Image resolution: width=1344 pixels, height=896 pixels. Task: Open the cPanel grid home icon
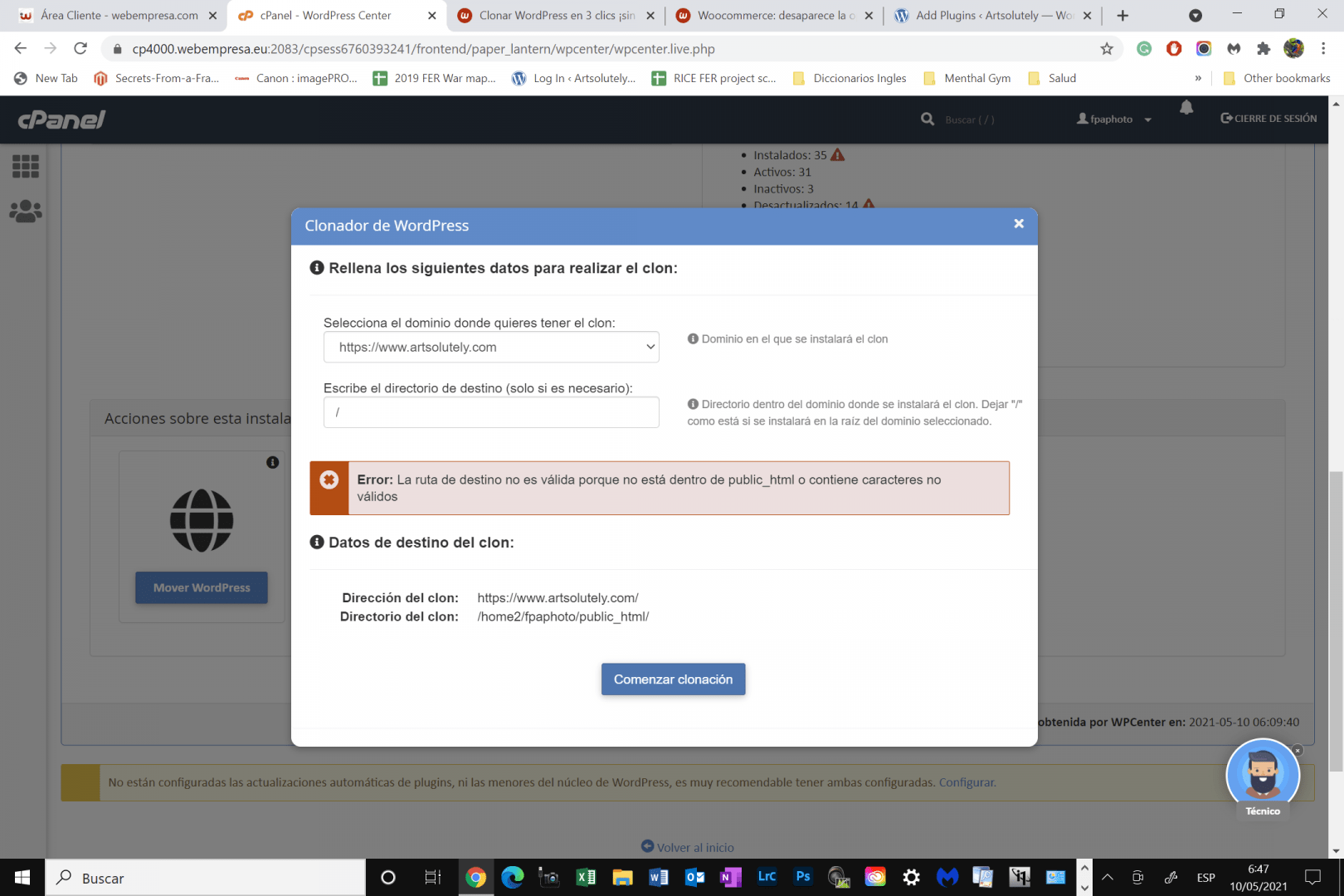(26, 166)
